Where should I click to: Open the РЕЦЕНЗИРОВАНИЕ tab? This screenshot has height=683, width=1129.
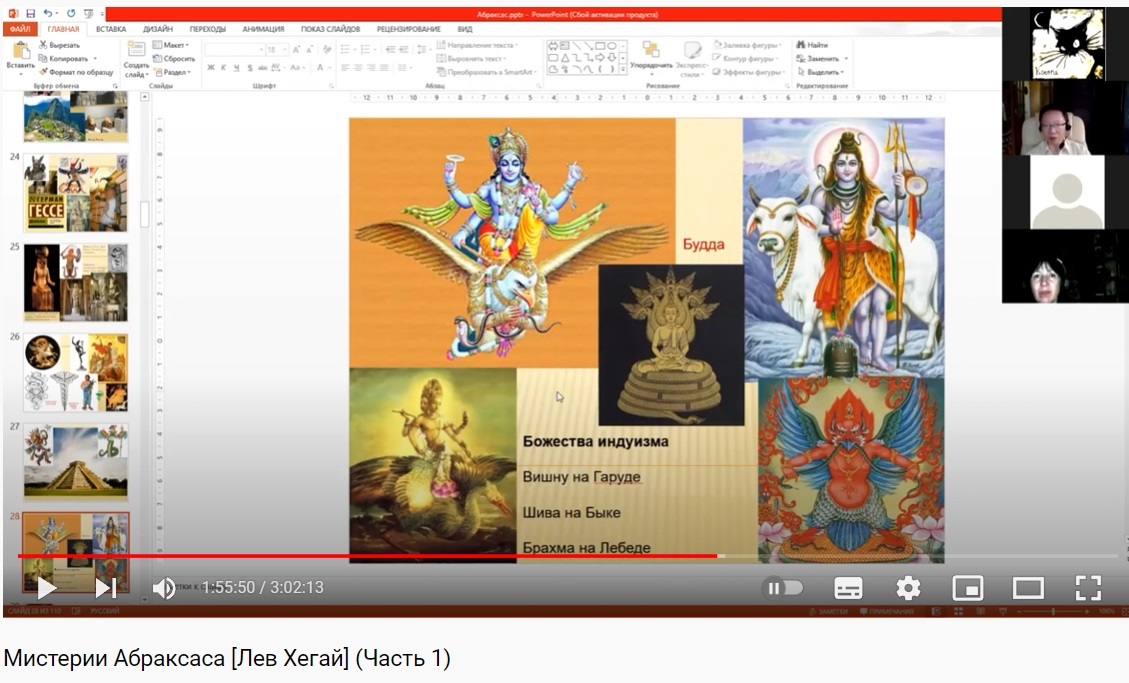(x=408, y=29)
